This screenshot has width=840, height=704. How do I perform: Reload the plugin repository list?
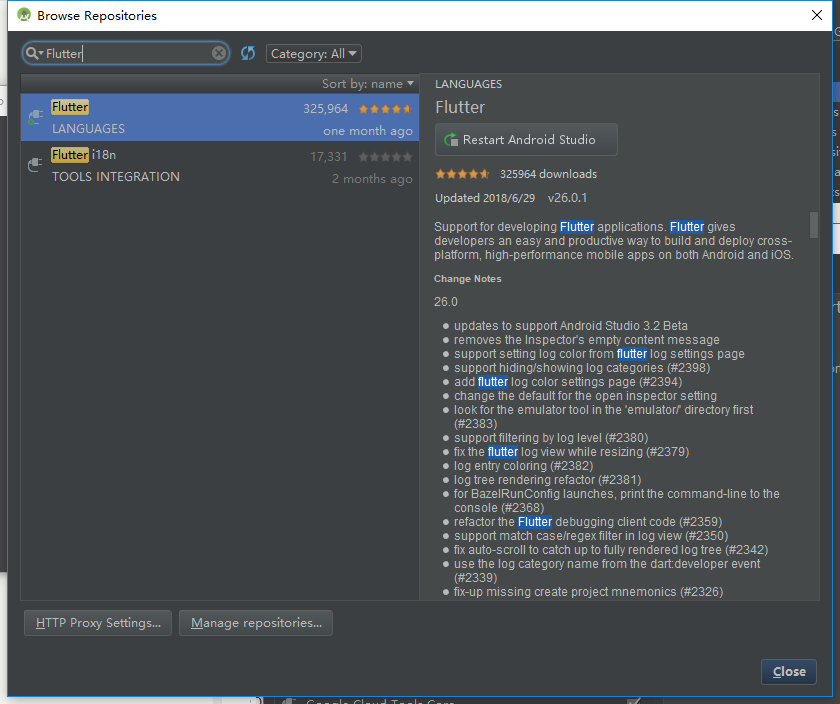(x=248, y=53)
